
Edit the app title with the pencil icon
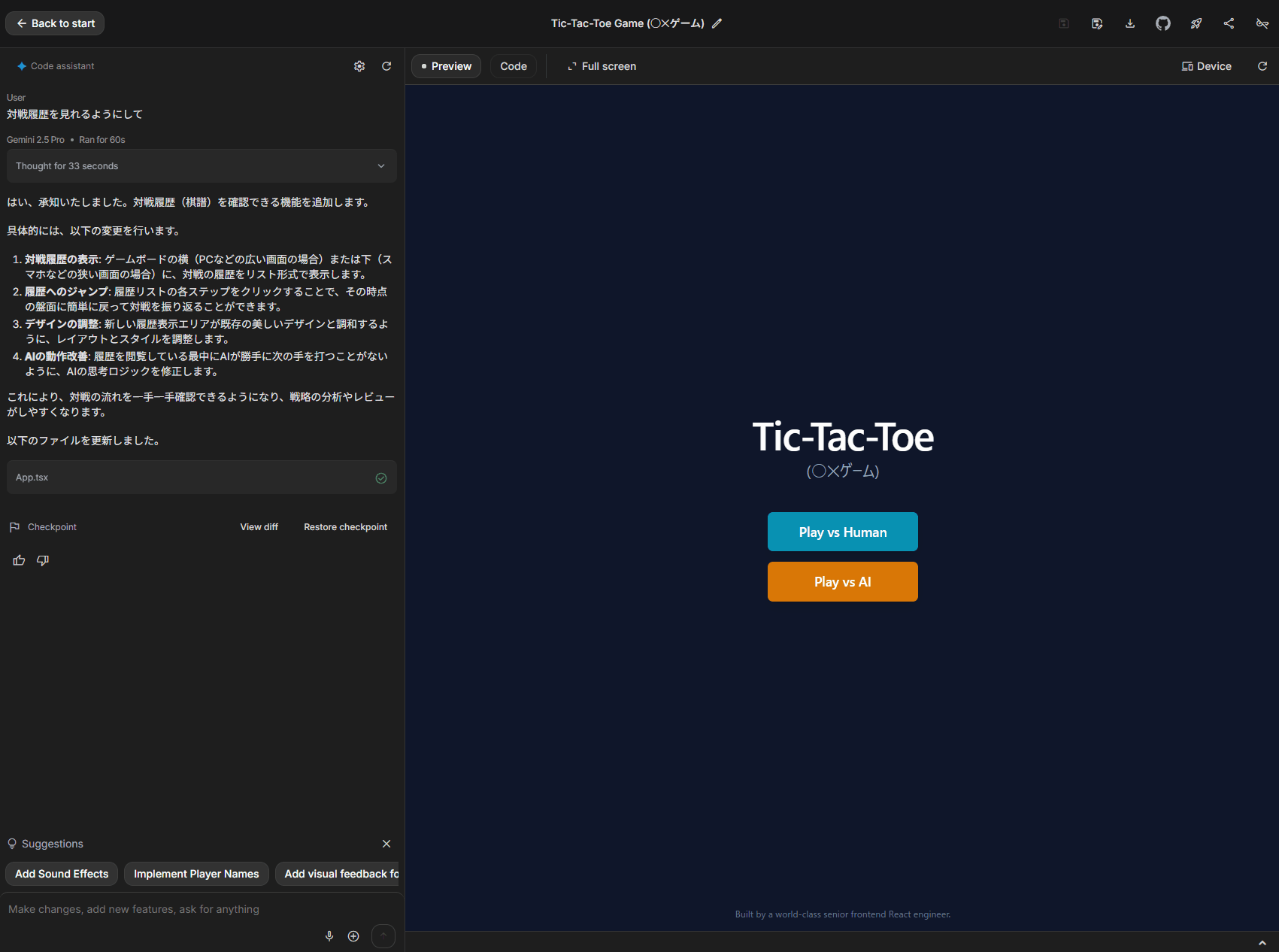tap(717, 23)
